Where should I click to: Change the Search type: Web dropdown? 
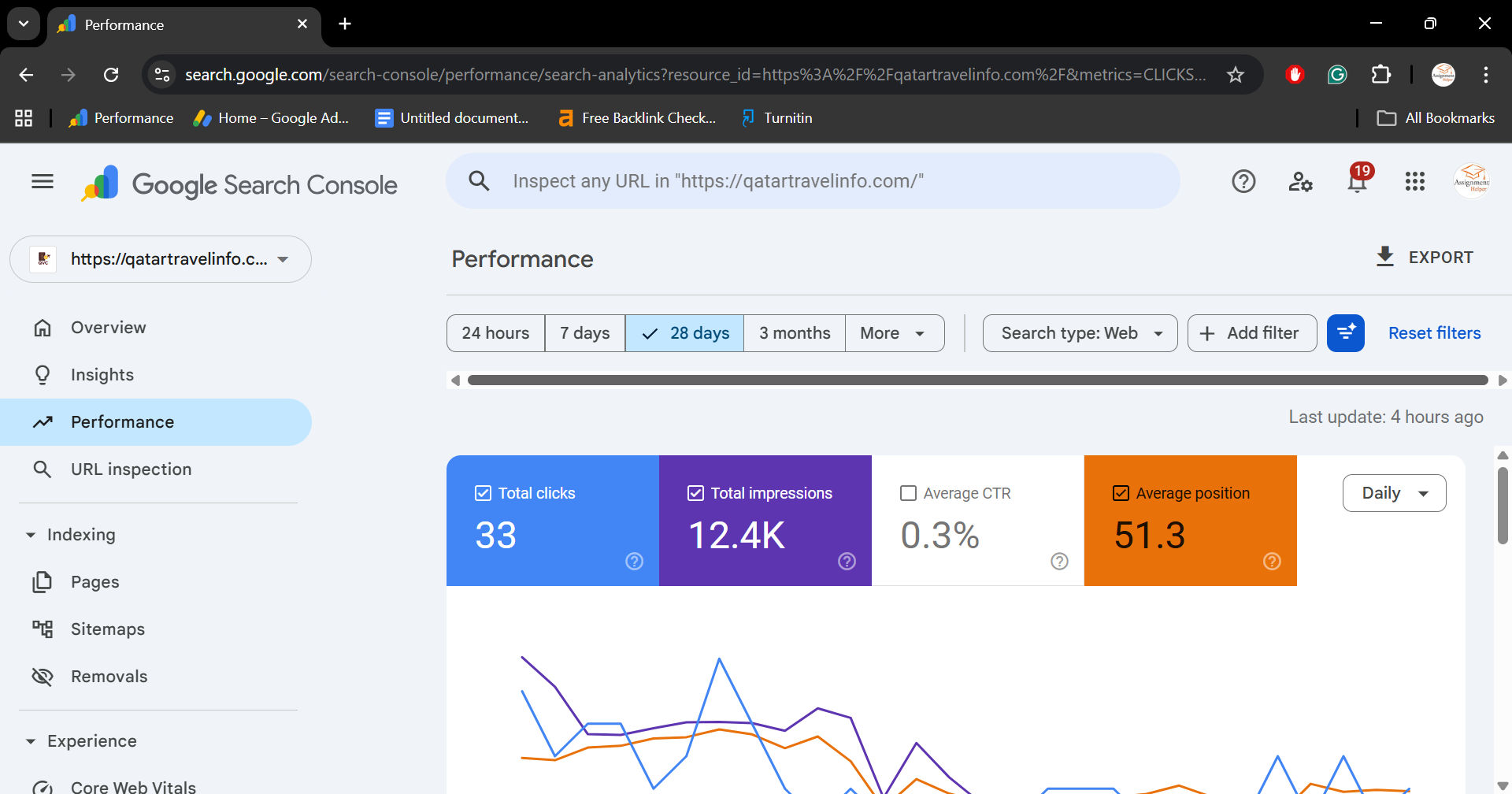click(x=1080, y=333)
